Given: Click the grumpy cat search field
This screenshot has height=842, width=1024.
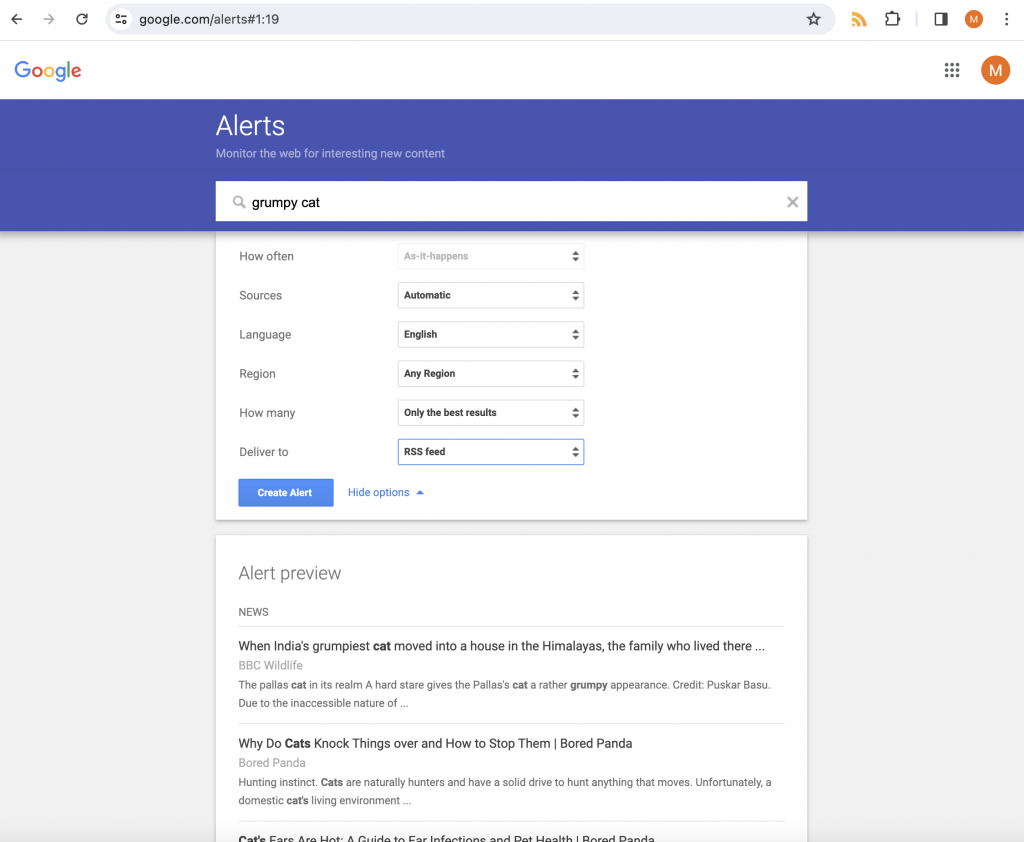Looking at the screenshot, I should (x=511, y=202).
